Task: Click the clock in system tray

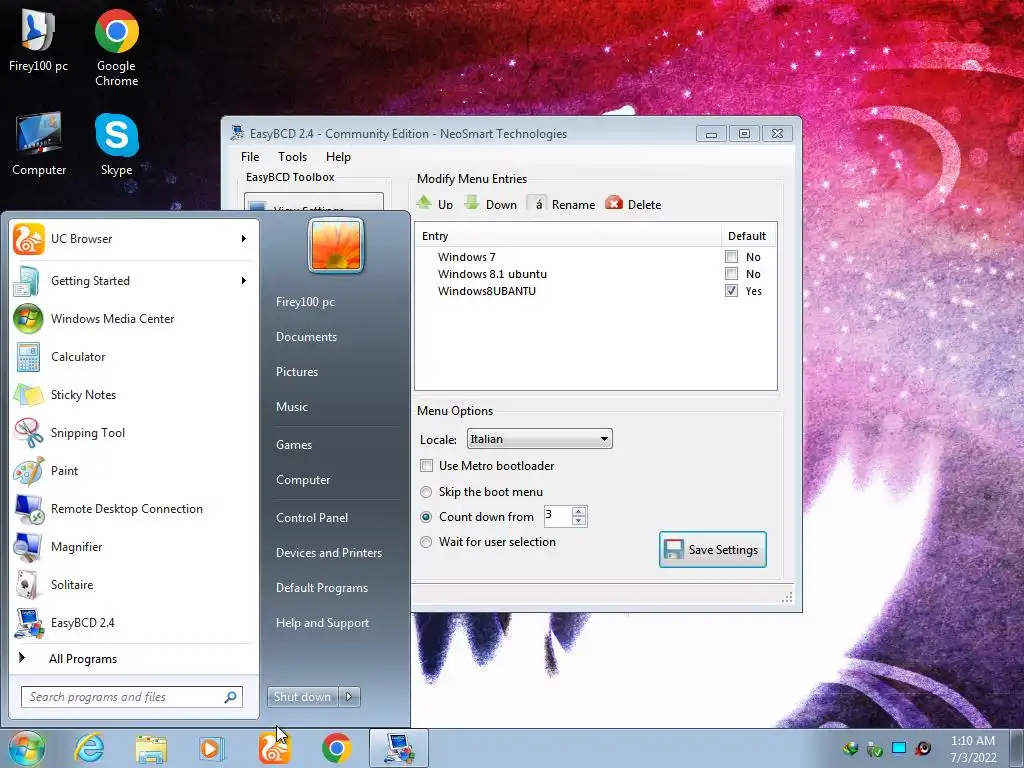Action: point(972,749)
